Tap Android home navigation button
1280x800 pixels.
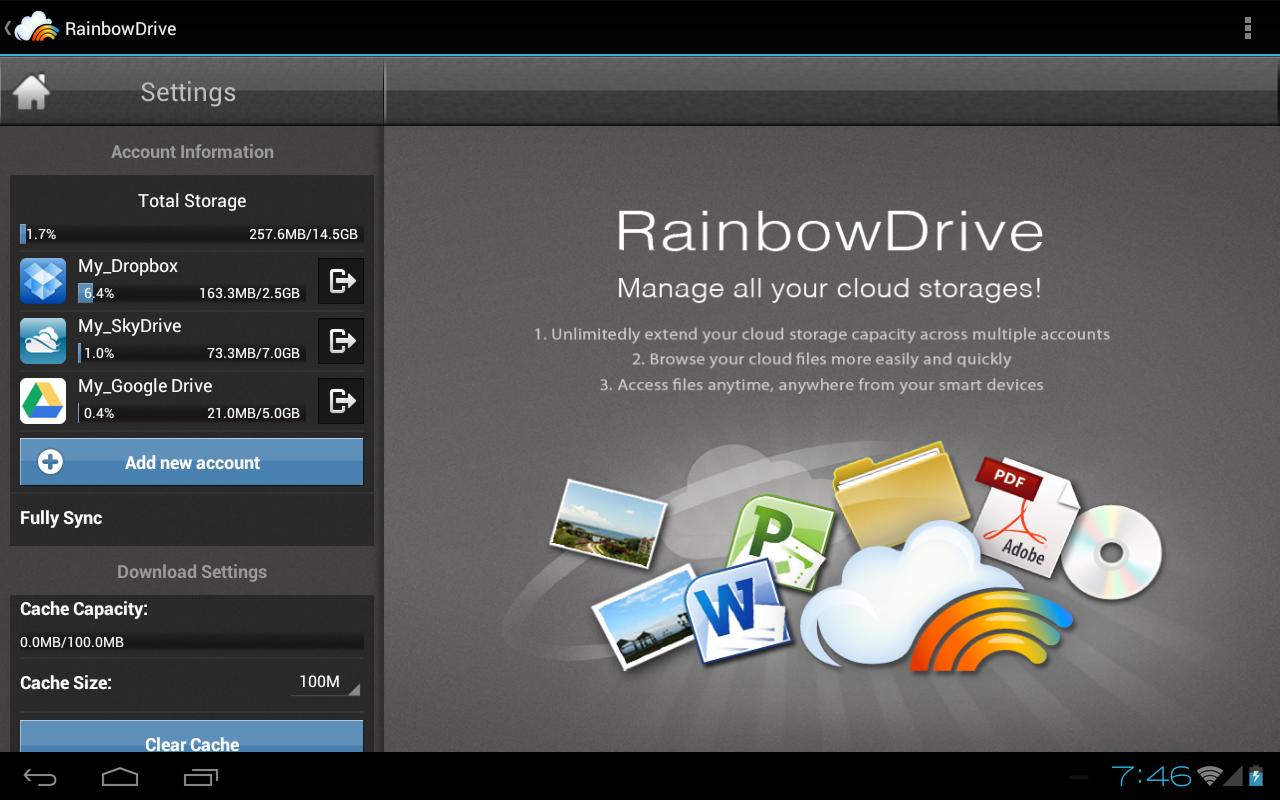(x=120, y=777)
